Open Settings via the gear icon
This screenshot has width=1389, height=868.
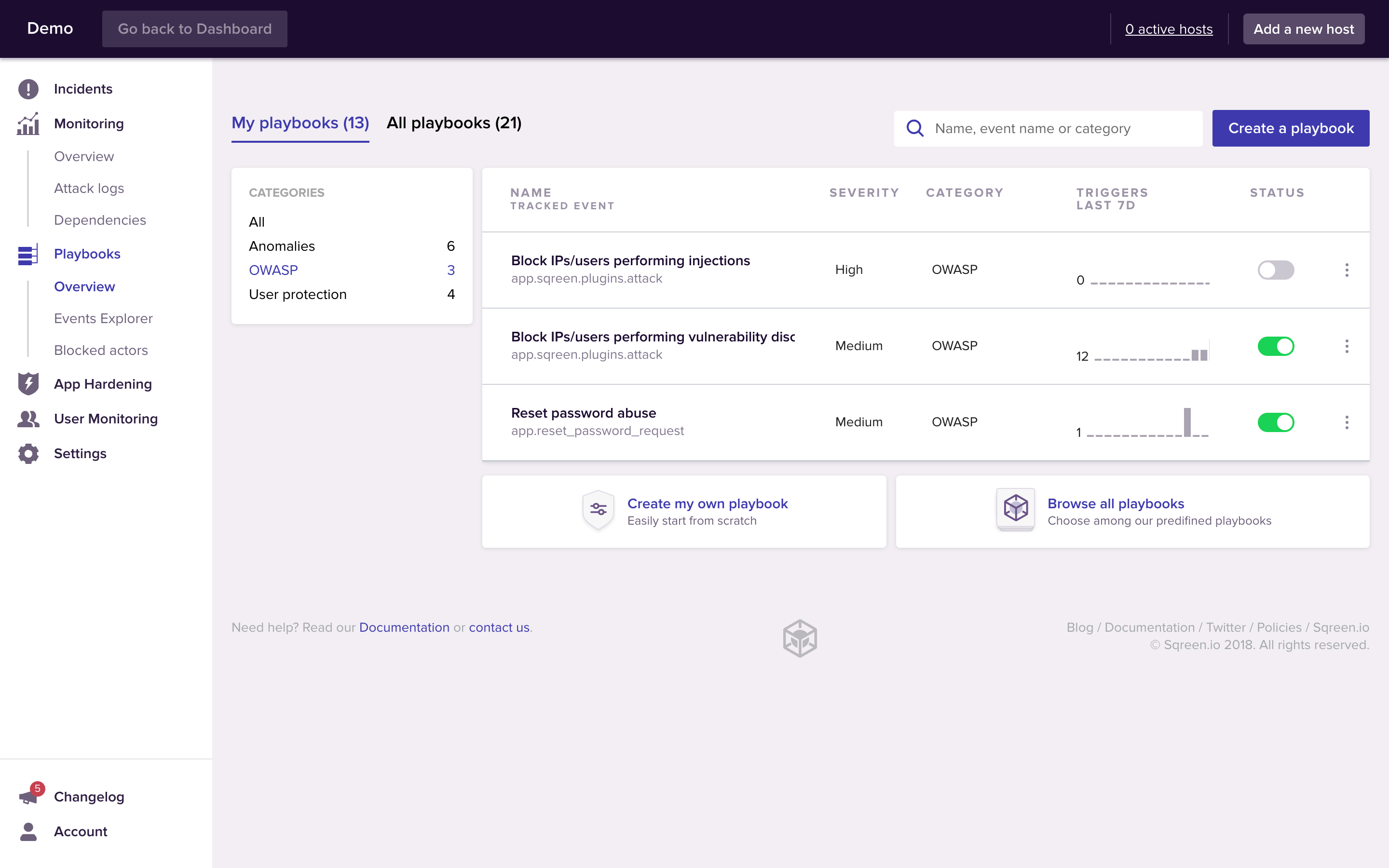[x=28, y=453]
